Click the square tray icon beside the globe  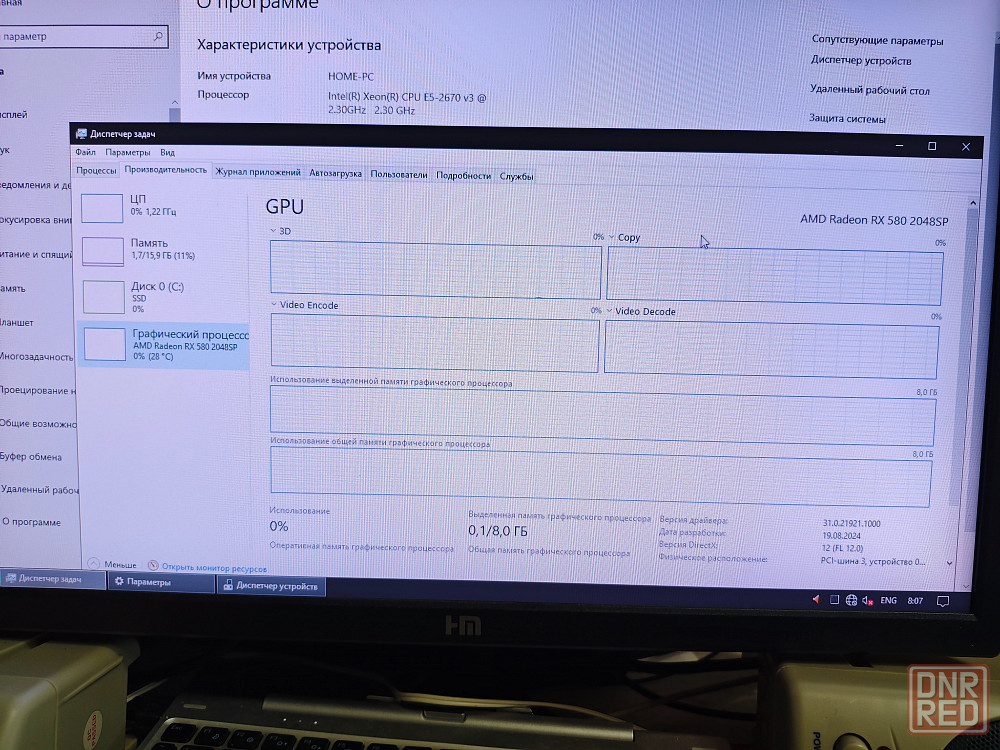point(834,599)
